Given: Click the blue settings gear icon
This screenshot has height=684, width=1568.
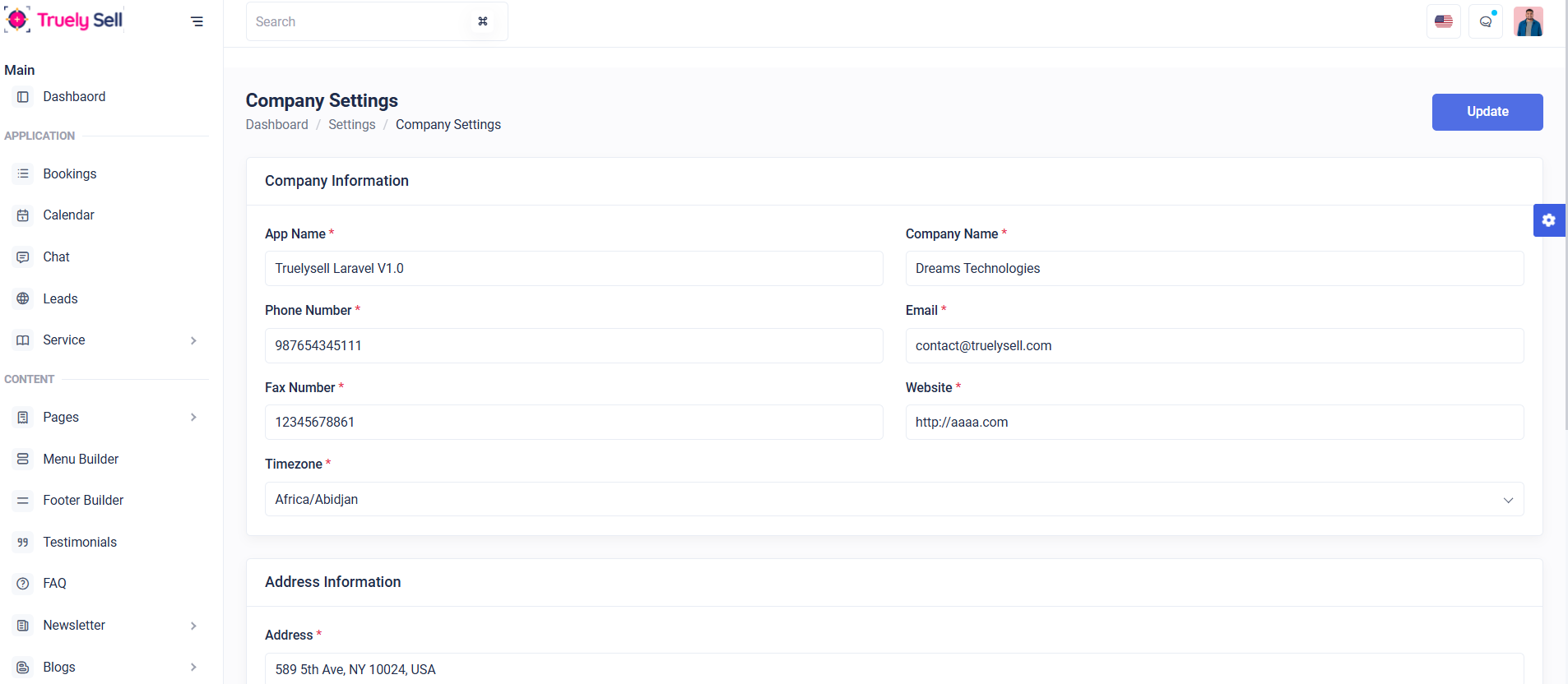Looking at the screenshot, I should click(x=1548, y=220).
